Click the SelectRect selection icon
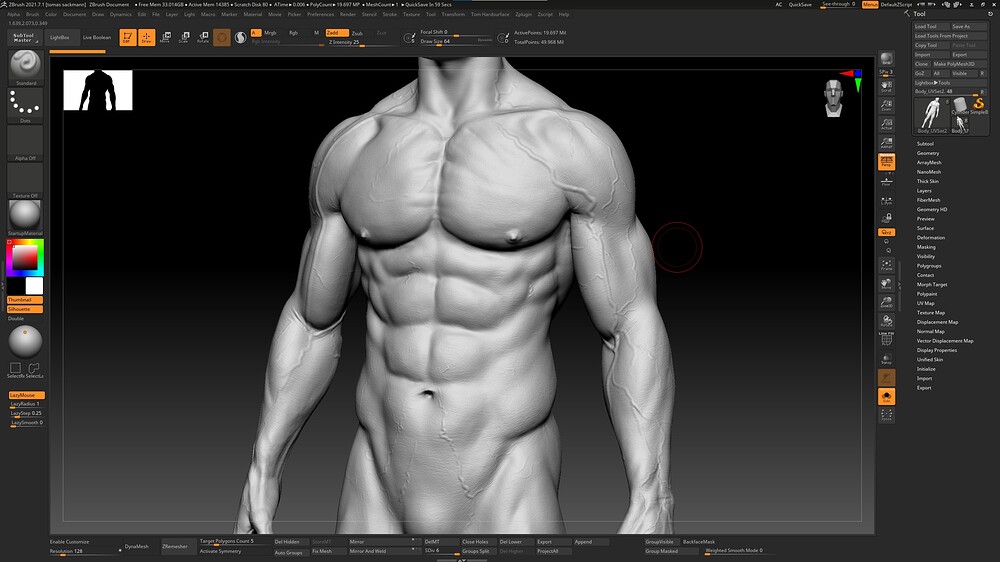The height and width of the screenshot is (562, 1000). coord(16,369)
